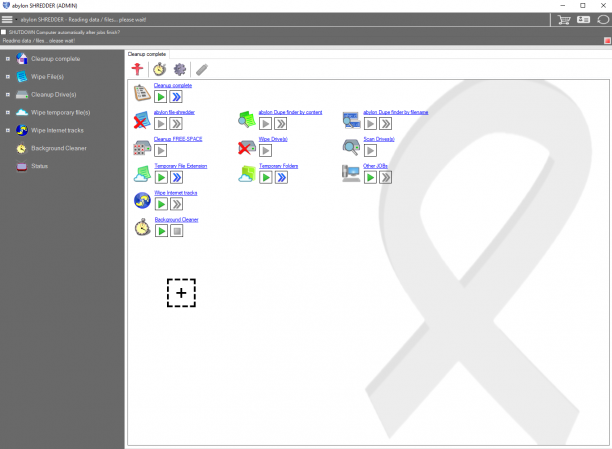
Task: Click the red figure toolbar icon
Action: pyautogui.click(x=137, y=69)
